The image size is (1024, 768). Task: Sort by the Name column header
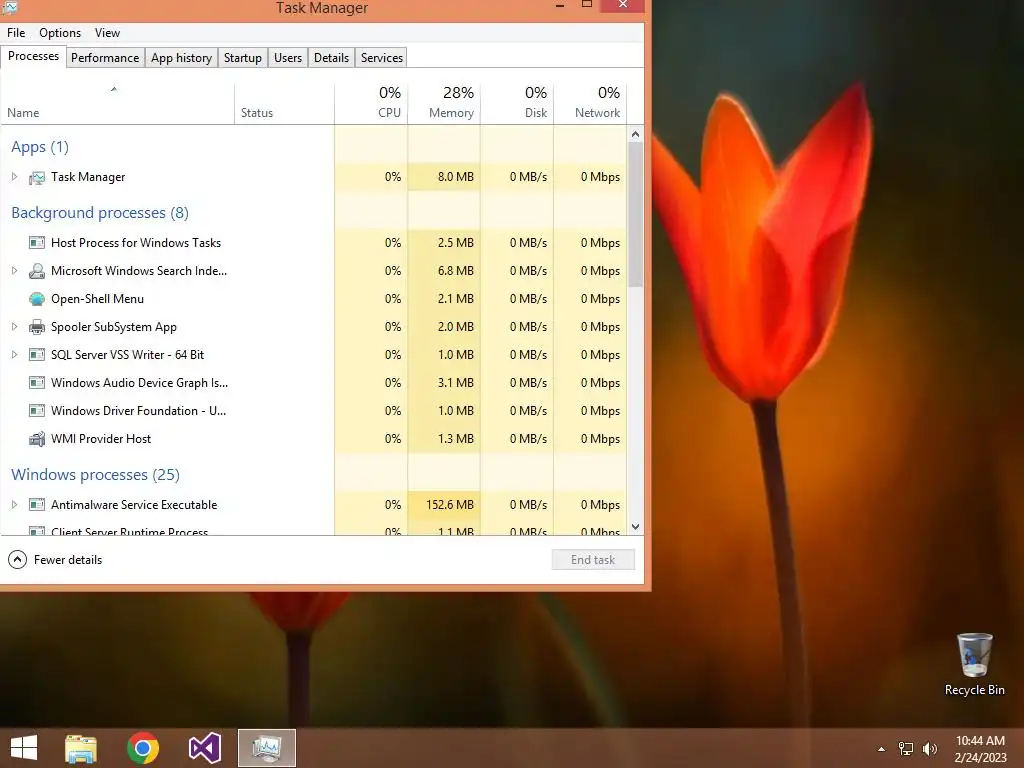117,104
